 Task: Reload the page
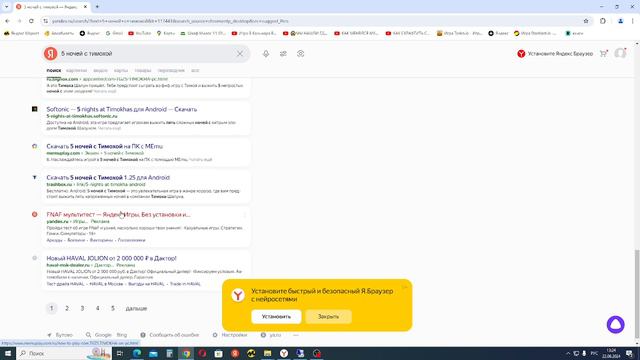tap(31, 21)
